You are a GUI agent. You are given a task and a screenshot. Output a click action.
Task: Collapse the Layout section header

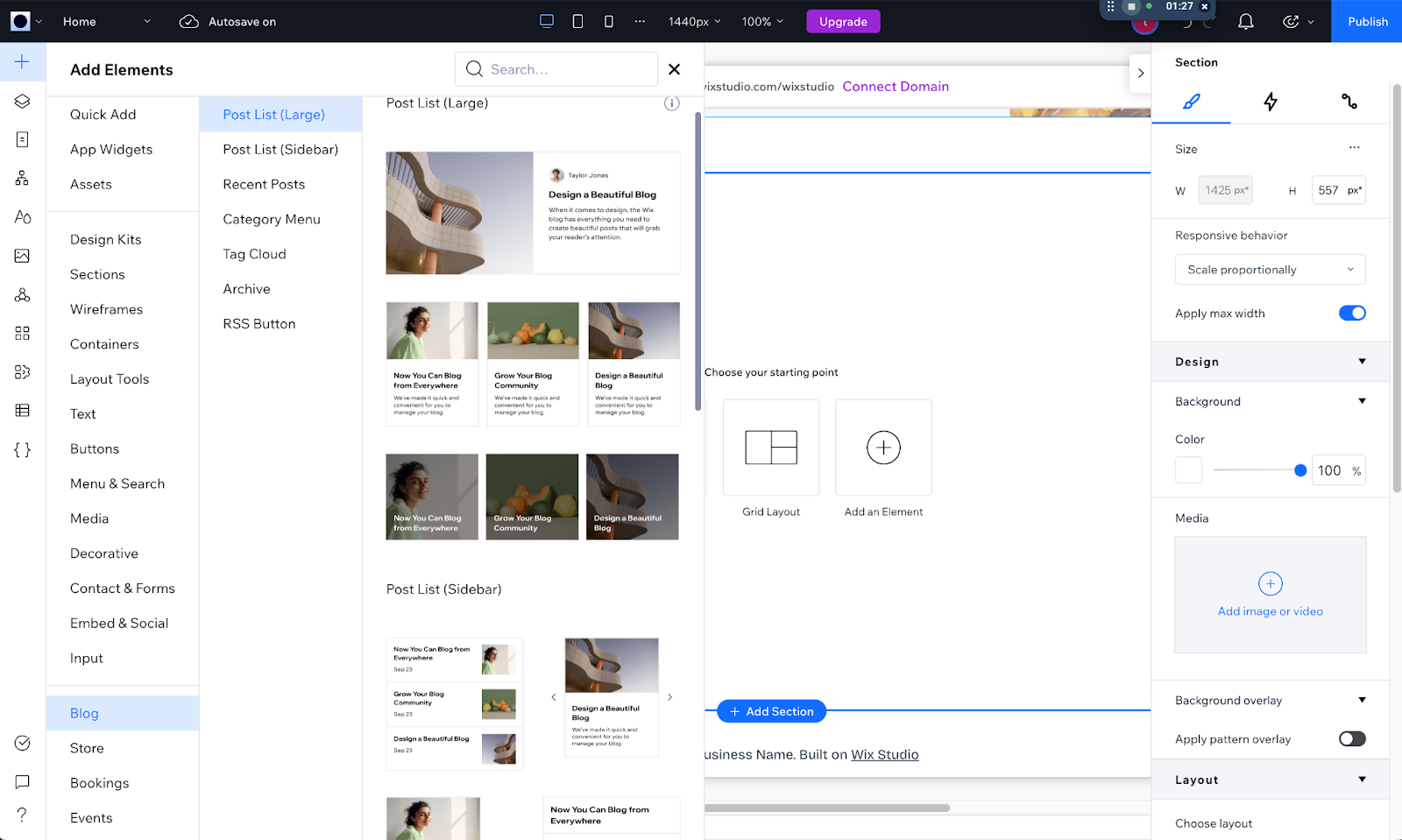1270,780
